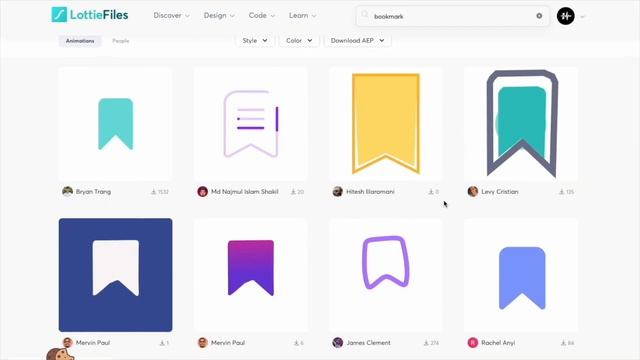
Task: Open the white bookmark on dark blue background
Action: point(116,275)
